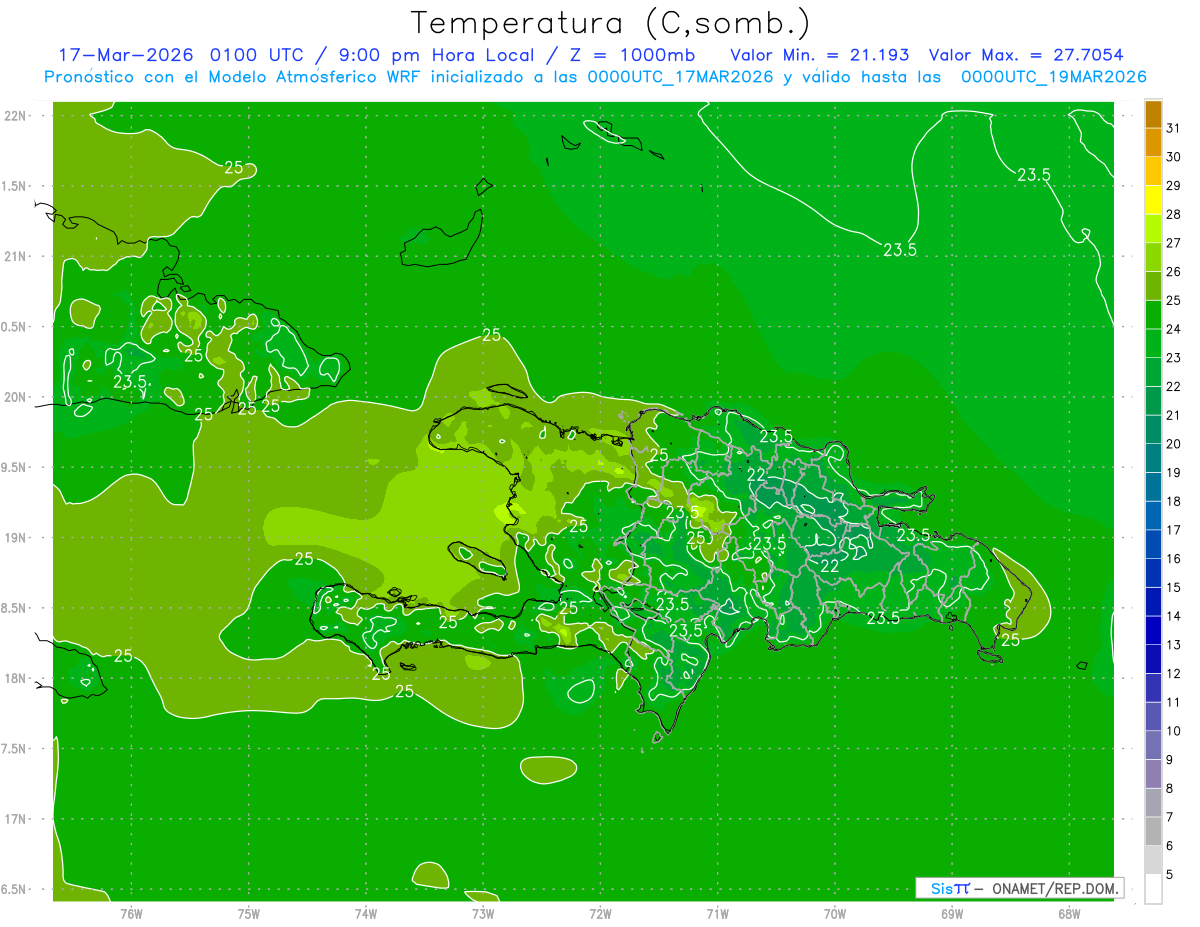1200x927 pixels.
Task: Click the '5' label on the color bar
Action: coord(1170,875)
